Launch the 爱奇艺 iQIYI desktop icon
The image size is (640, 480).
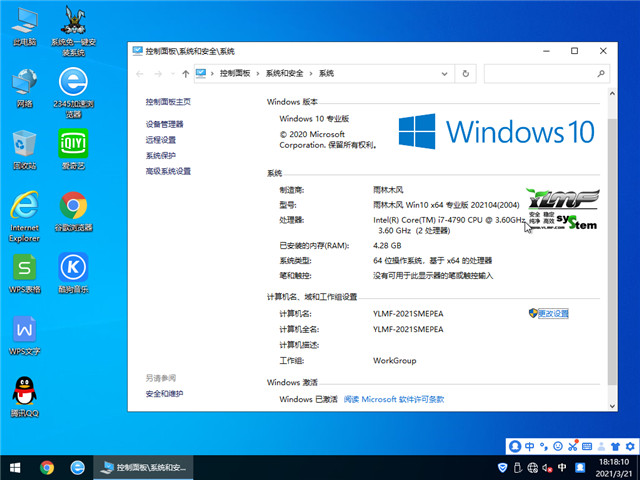(x=73, y=149)
